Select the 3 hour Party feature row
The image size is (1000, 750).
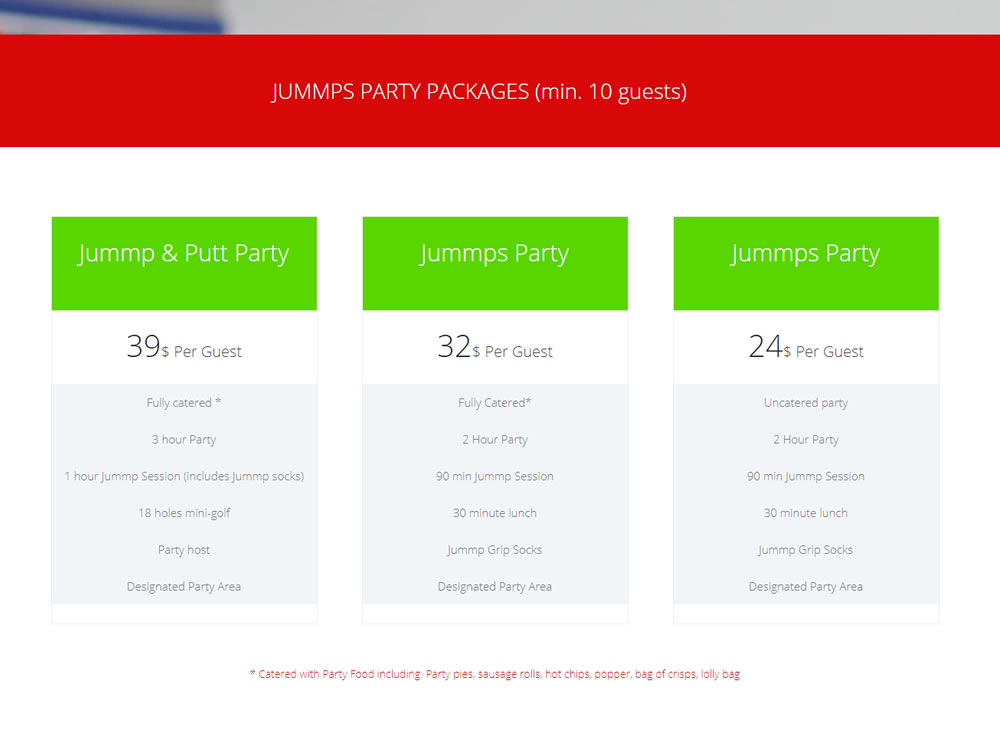(184, 440)
